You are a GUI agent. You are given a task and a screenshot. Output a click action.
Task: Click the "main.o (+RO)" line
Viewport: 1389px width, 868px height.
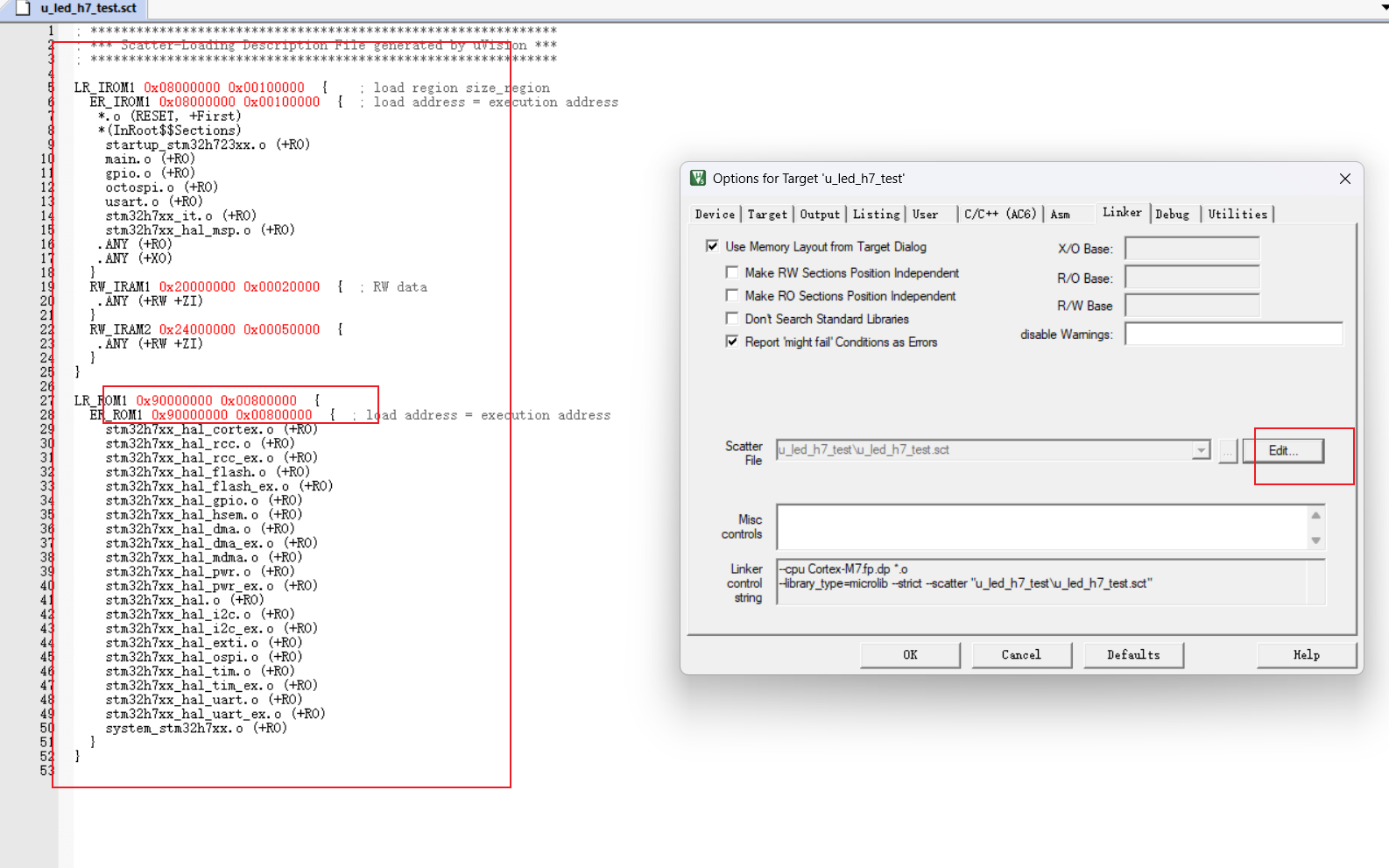click(x=150, y=159)
